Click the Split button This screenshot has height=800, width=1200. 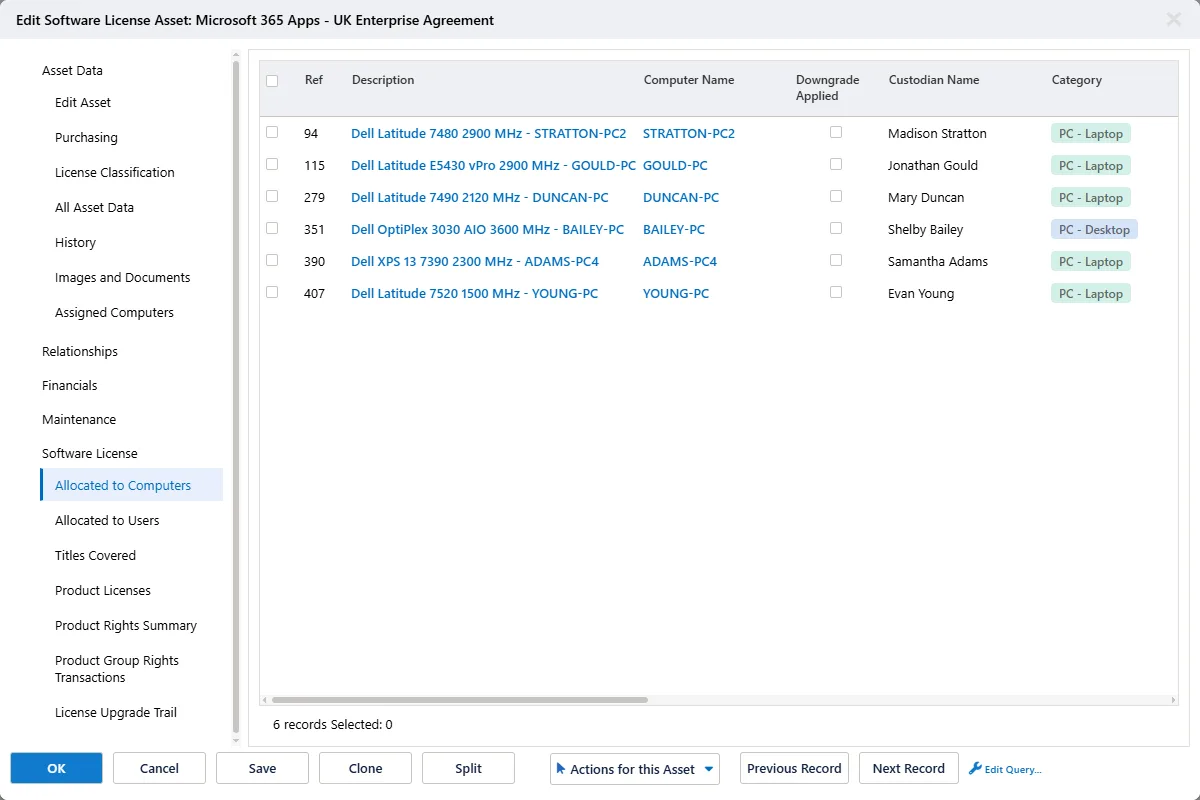click(x=468, y=768)
